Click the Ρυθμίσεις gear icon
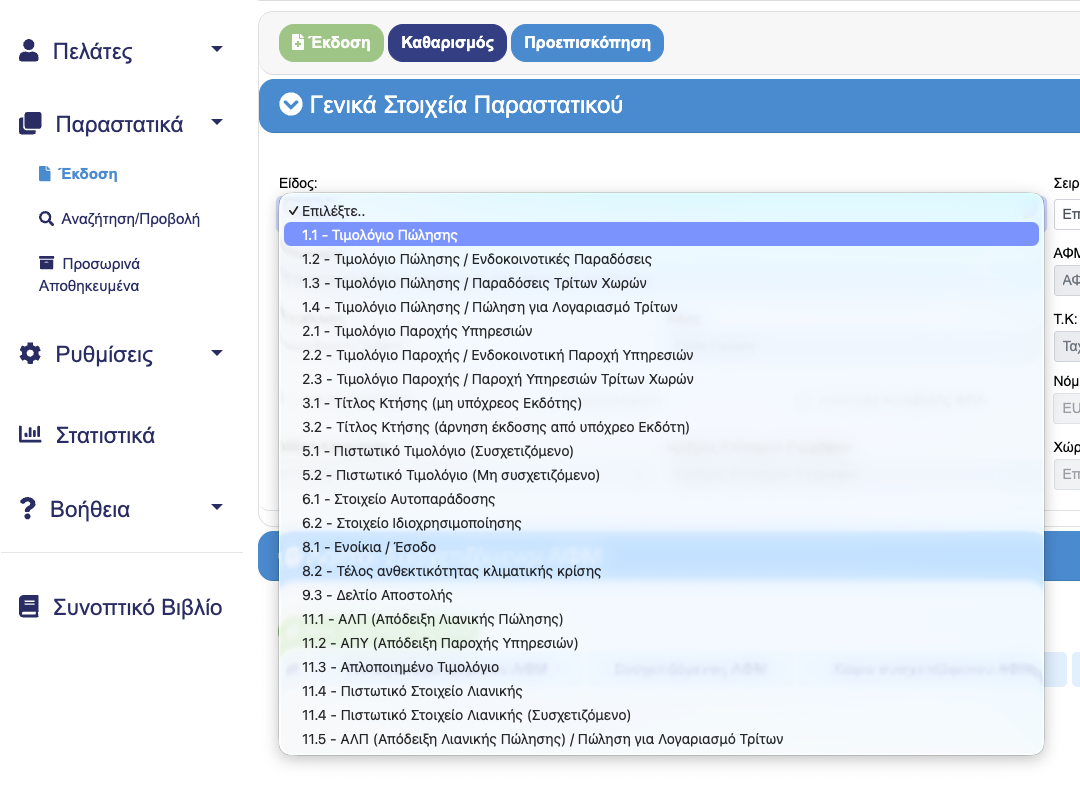 (x=30, y=354)
